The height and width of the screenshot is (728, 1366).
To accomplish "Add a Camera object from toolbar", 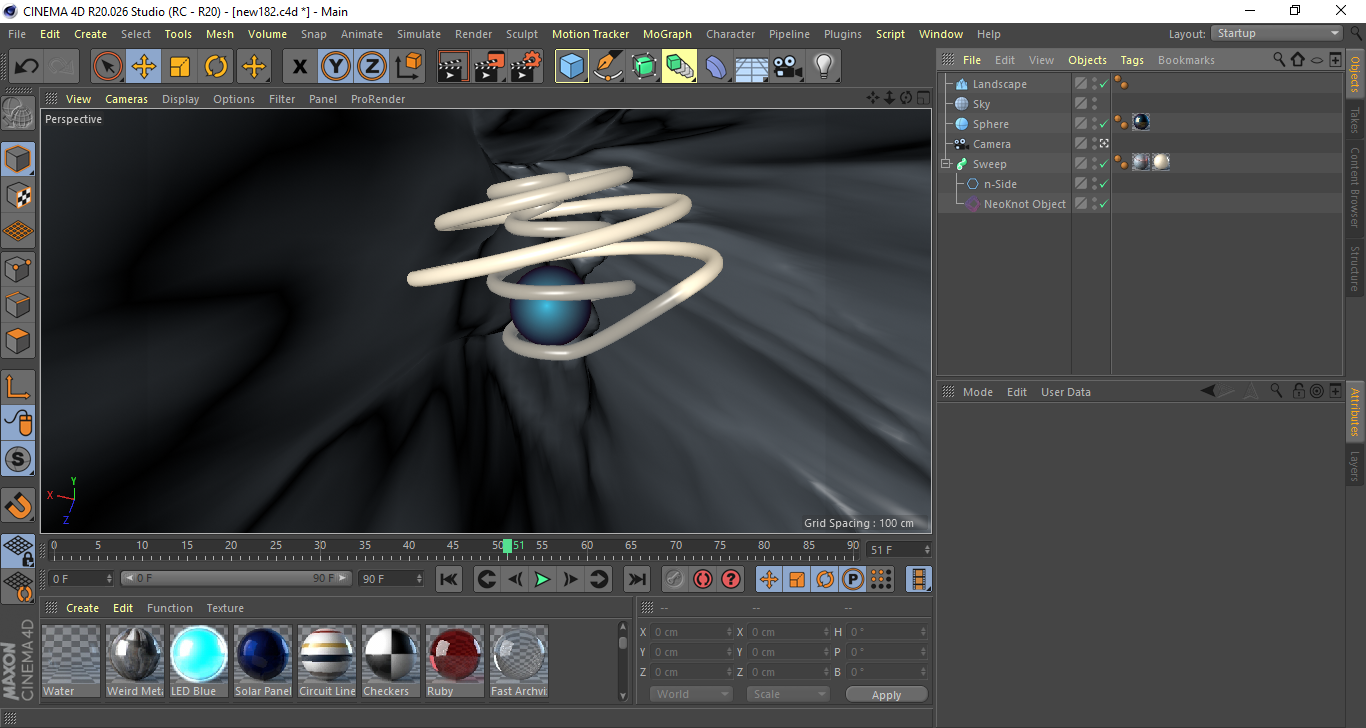I will coord(788,67).
